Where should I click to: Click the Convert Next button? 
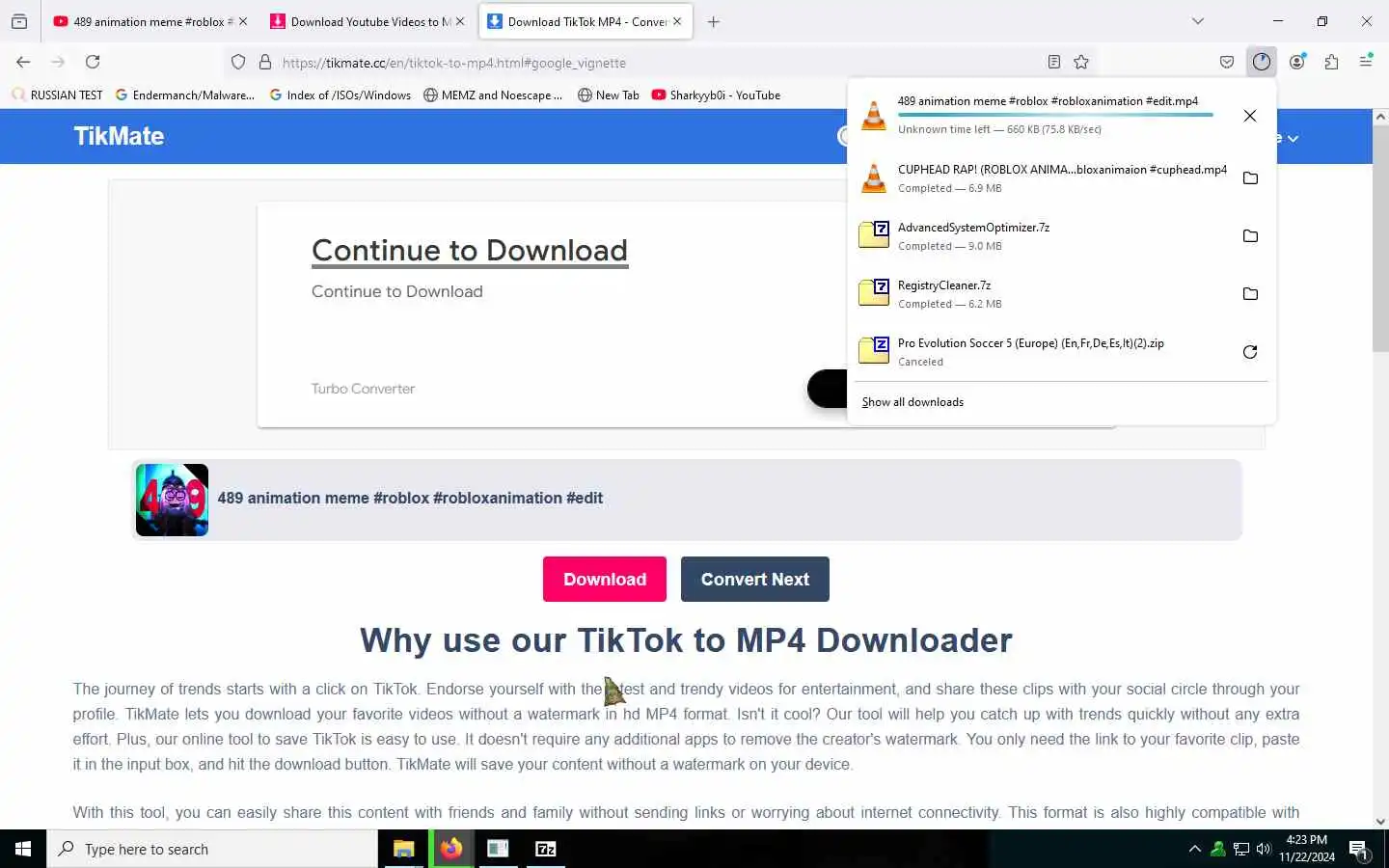point(755,579)
